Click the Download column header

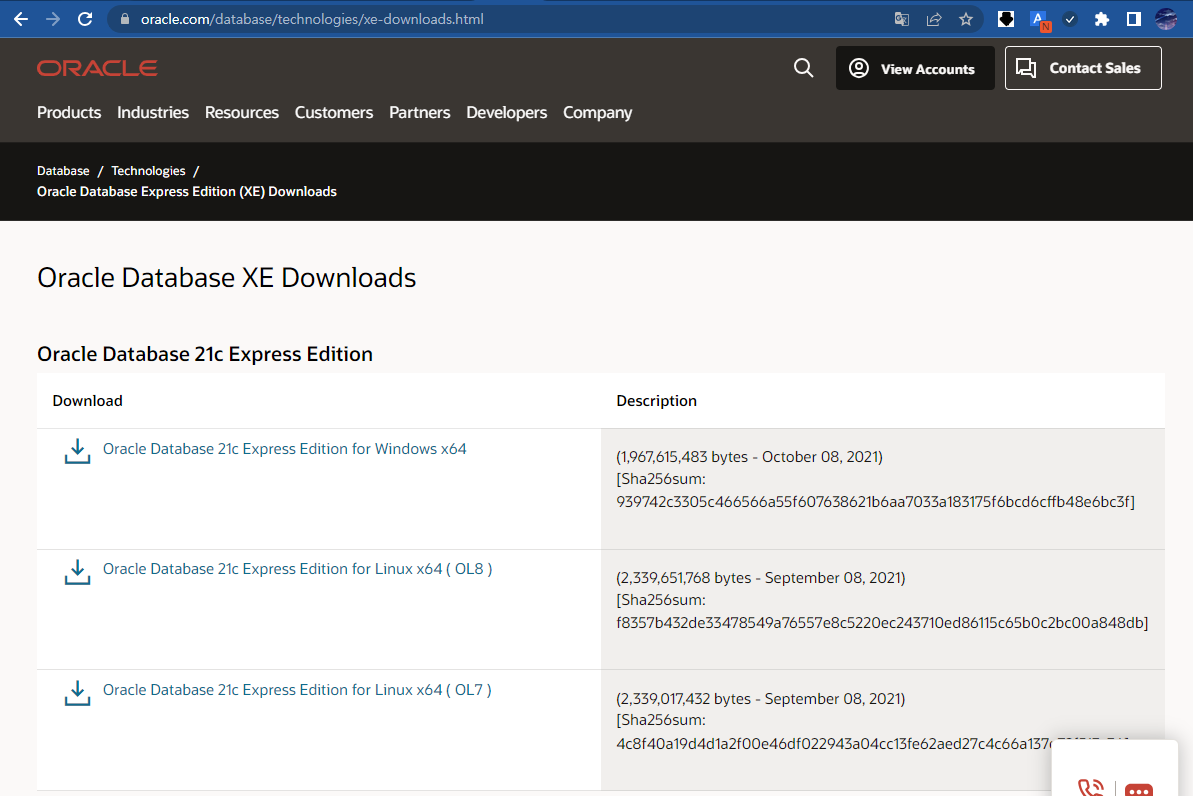[87, 401]
